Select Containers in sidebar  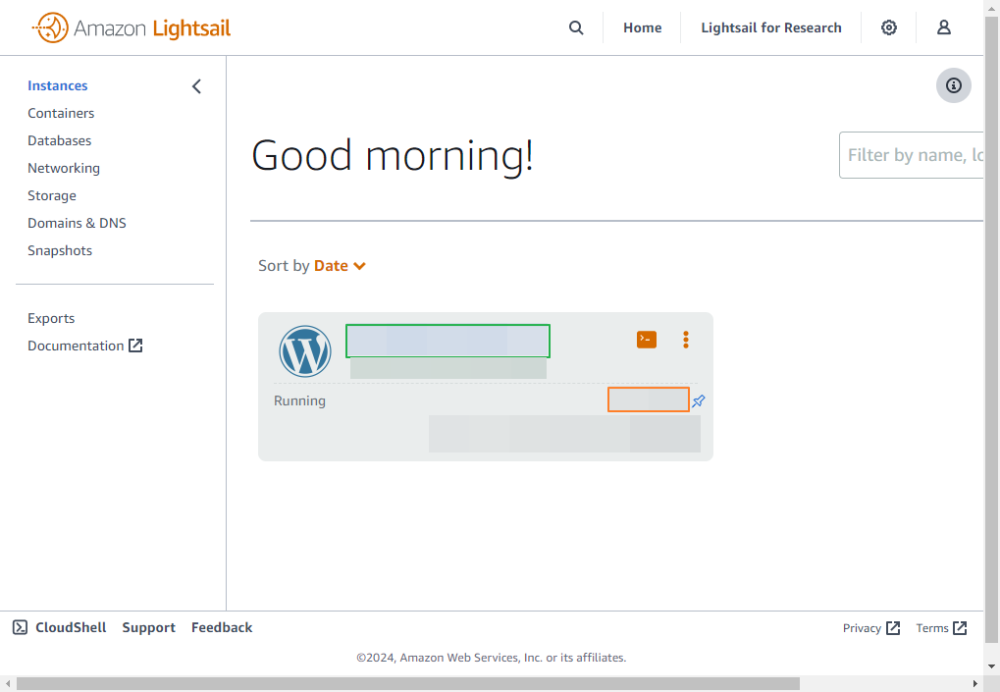61,113
